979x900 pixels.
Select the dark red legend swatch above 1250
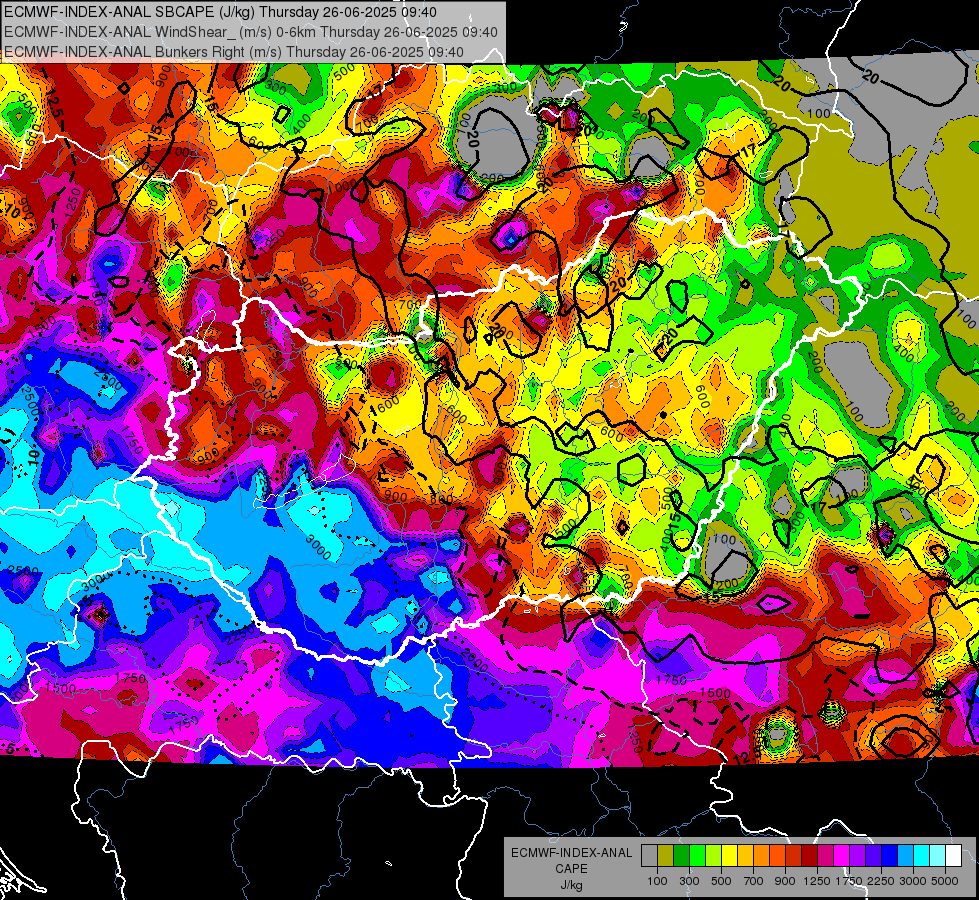(x=809, y=856)
